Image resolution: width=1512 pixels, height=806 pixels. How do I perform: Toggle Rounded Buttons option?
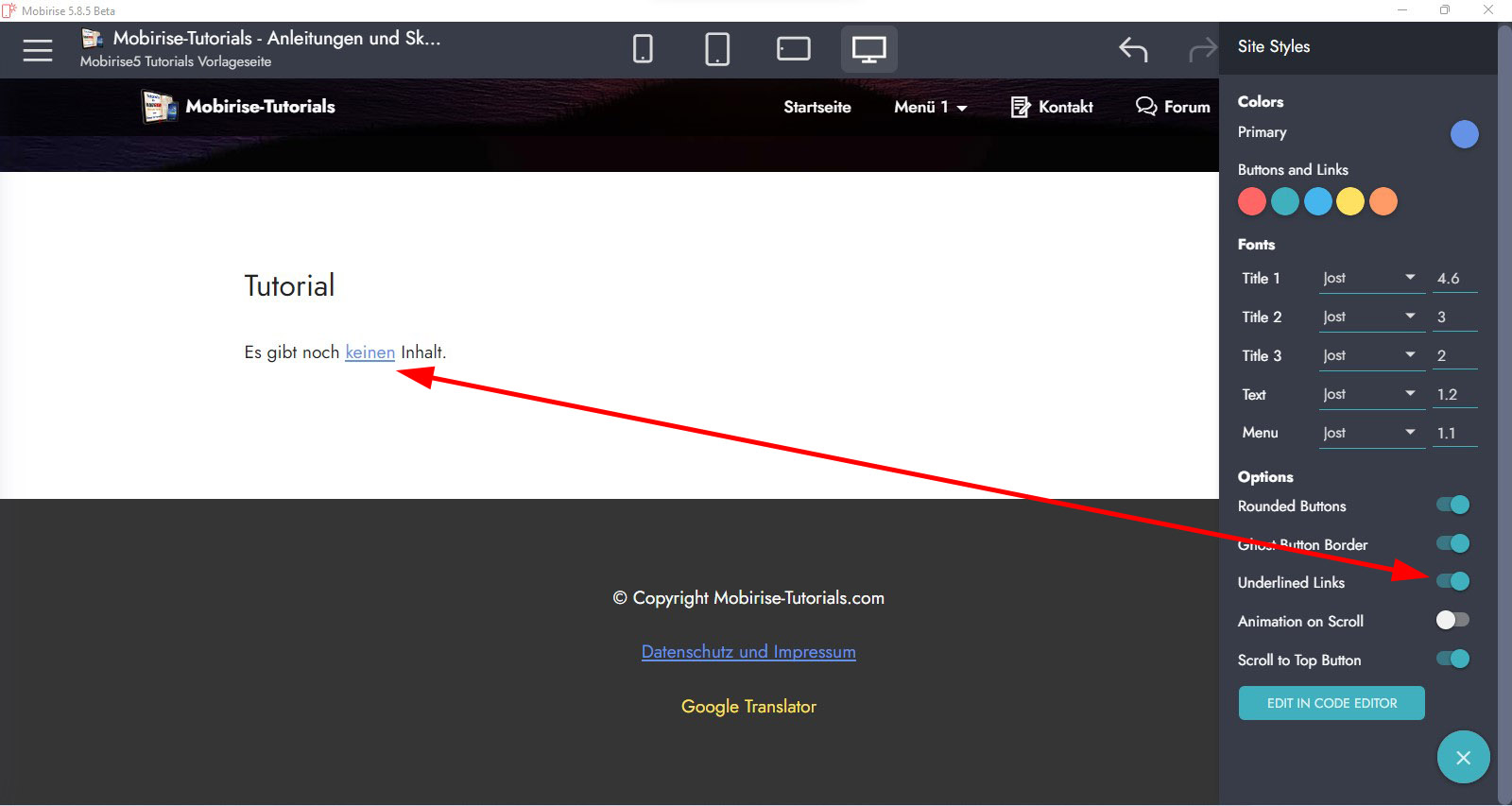pos(1452,505)
